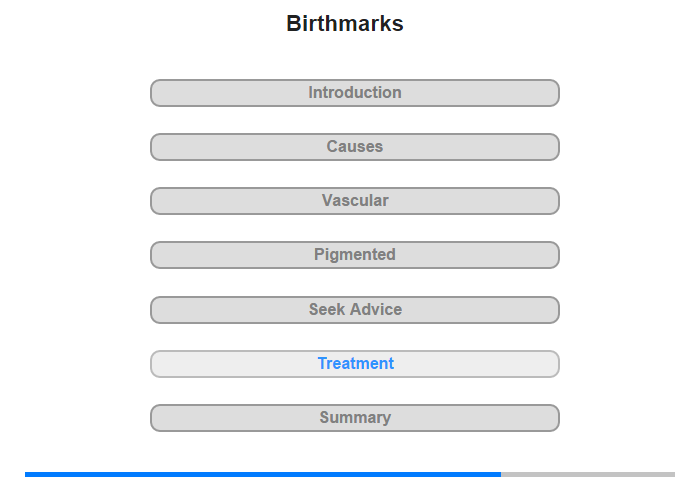Go to the Pigmented topic
This screenshot has width=700, height=480.
354,255
